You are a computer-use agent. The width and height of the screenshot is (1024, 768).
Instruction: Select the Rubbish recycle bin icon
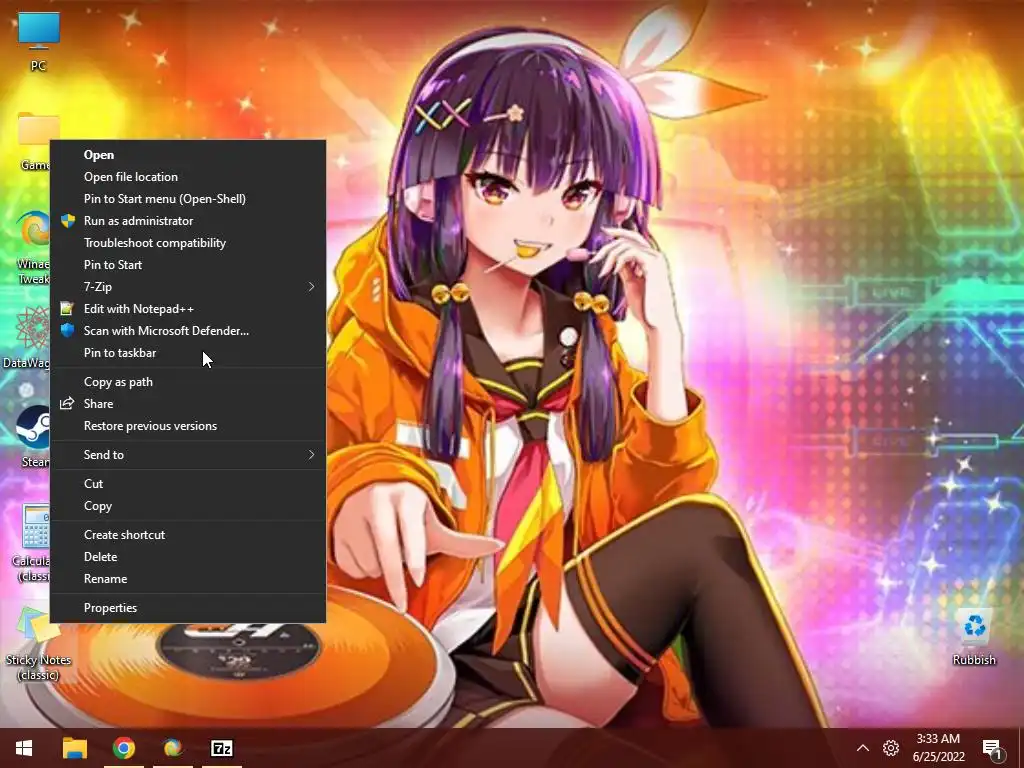coord(974,637)
